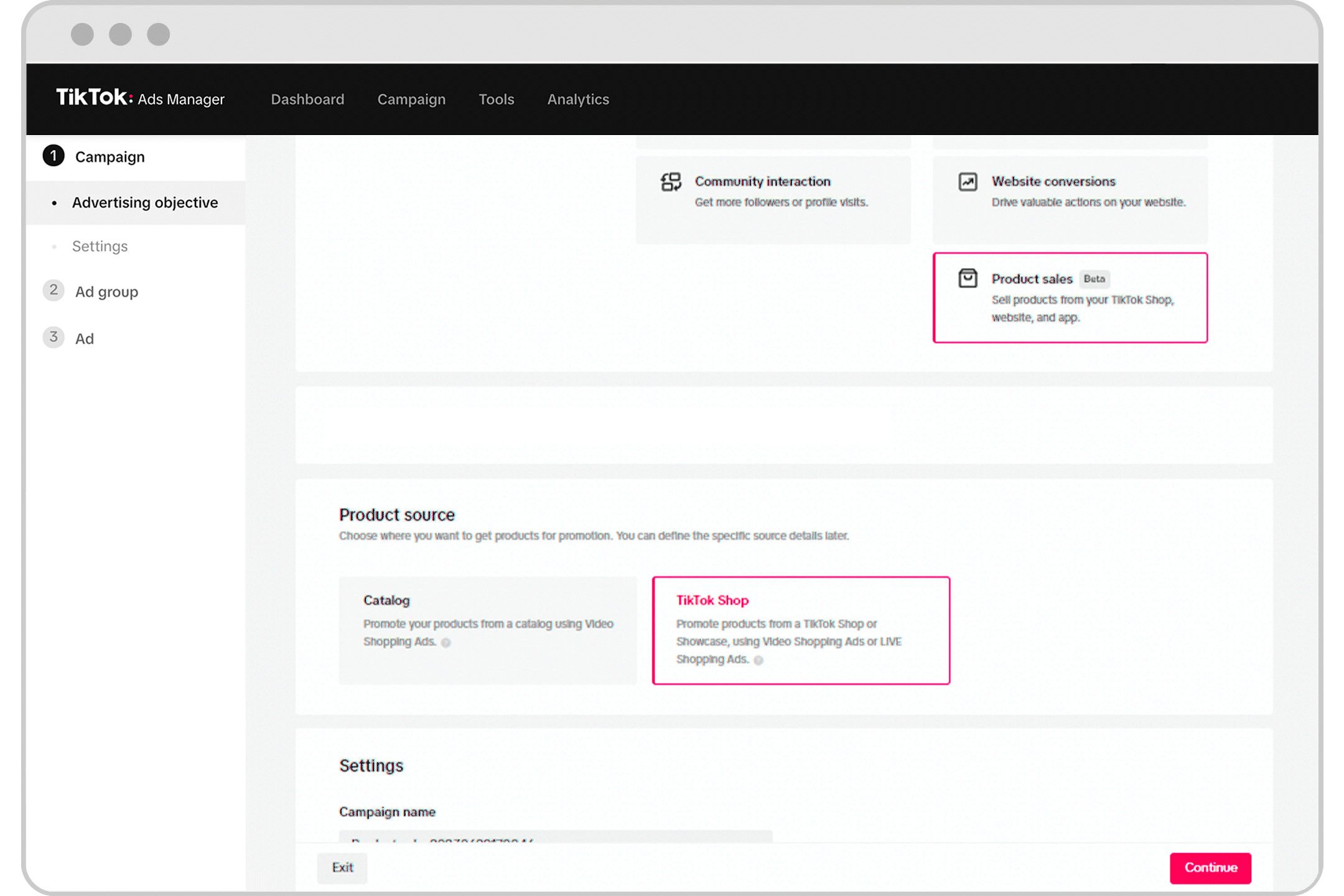Open the Tools menu
The width and height of the screenshot is (1344, 896).
point(497,99)
